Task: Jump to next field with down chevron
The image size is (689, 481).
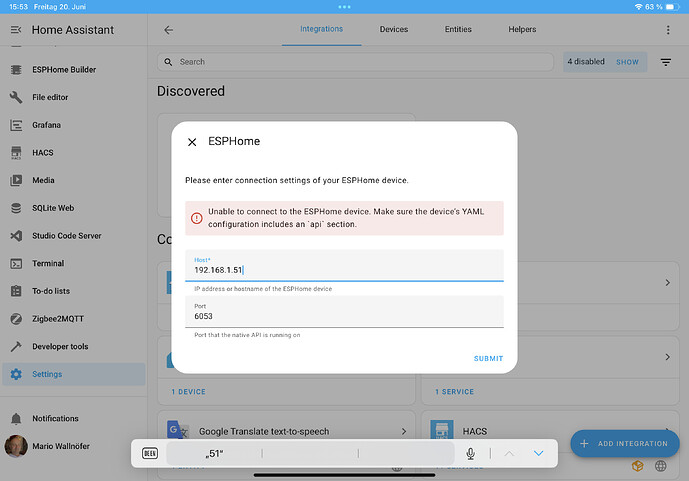Action: pos(538,453)
